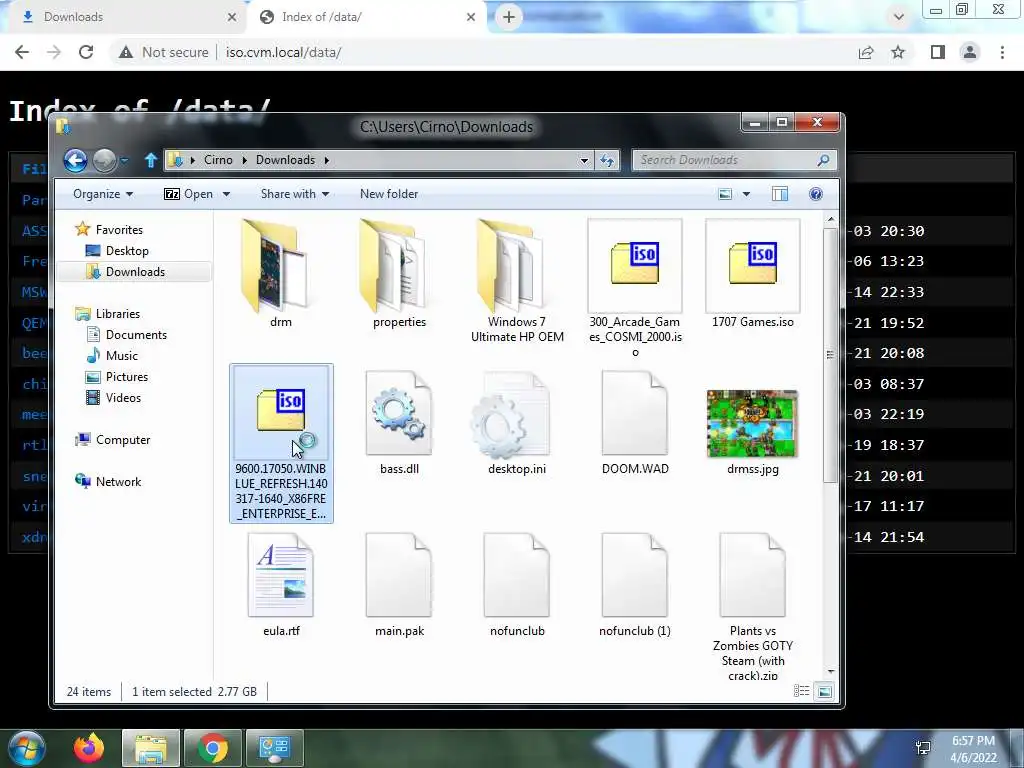Select the nofunclub (1) file
Screen dimensions: 1024x768
(x=635, y=585)
